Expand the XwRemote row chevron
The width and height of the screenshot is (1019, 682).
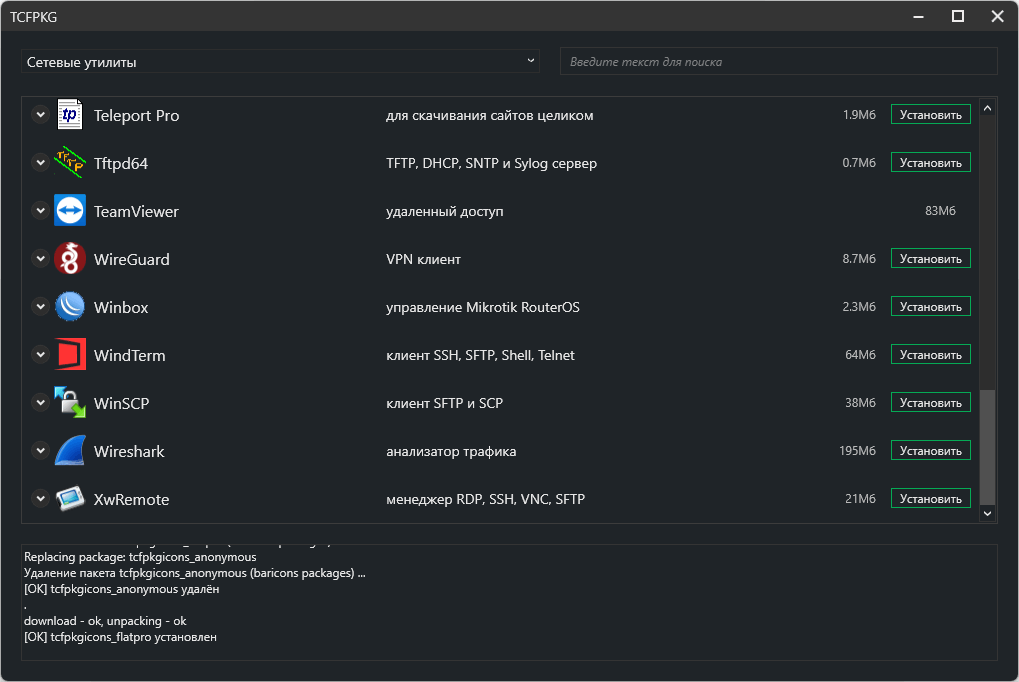tap(40, 499)
